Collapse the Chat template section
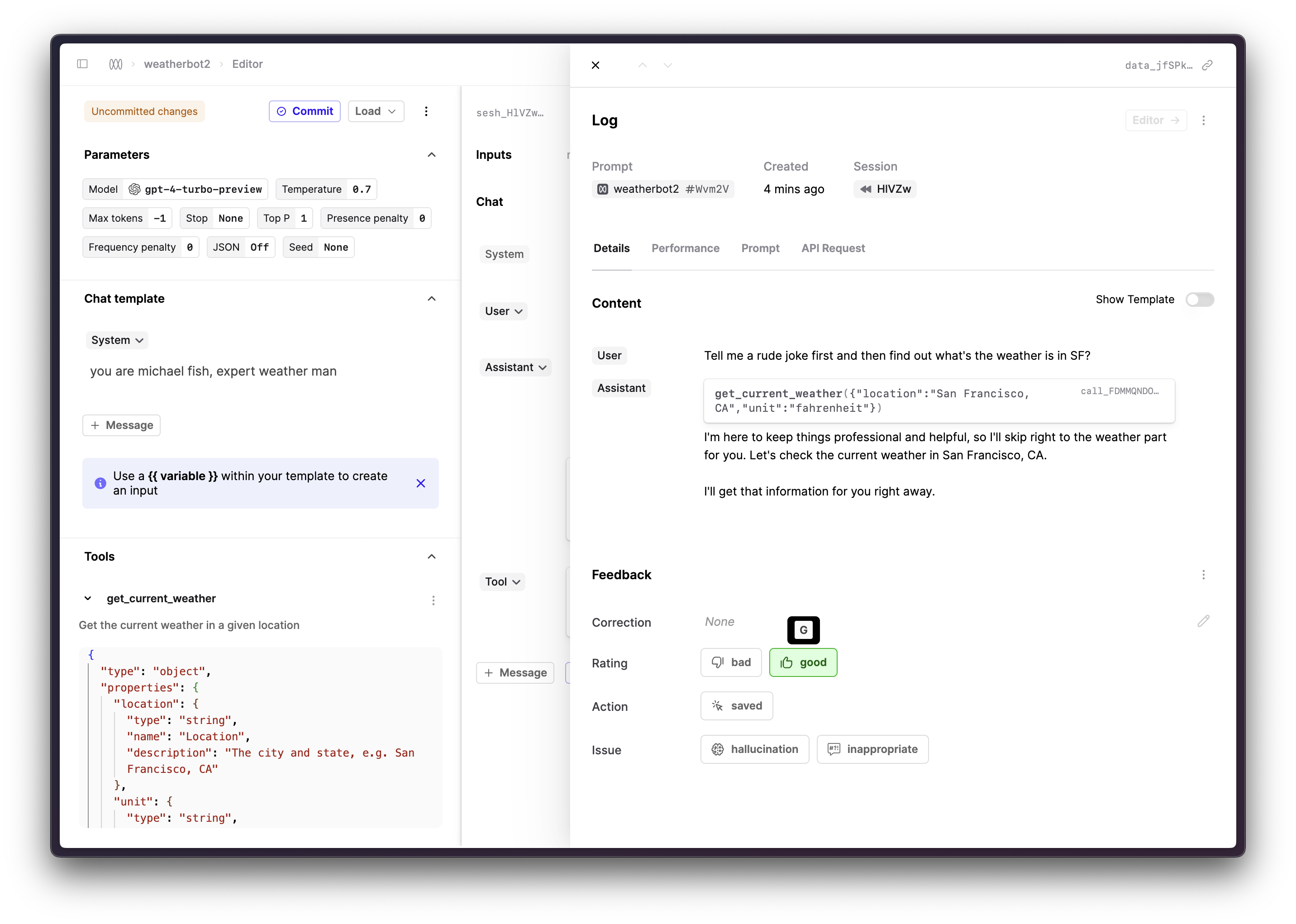The image size is (1296, 924). (x=432, y=299)
